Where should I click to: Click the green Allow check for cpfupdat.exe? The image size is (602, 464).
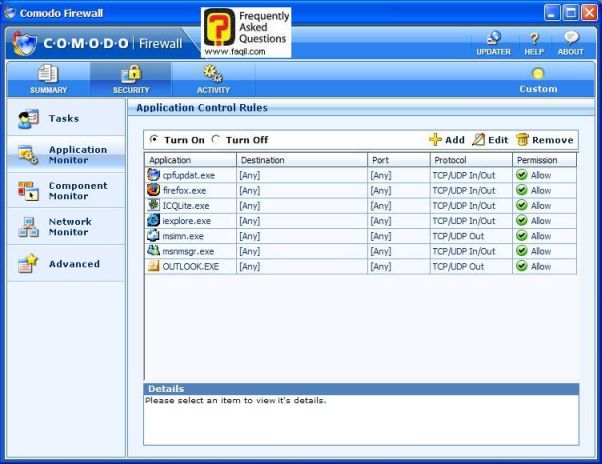[x=521, y=175]
